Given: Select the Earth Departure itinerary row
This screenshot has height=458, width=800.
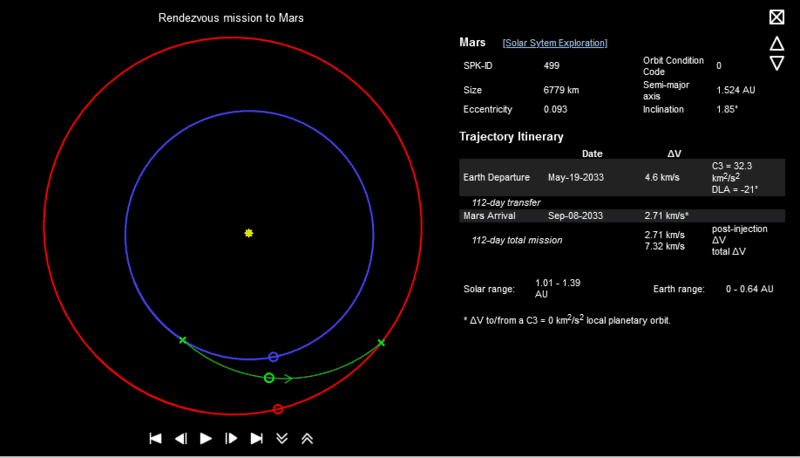Looking at the screenshot, I should pyautogui.click(x=622, y=177).
